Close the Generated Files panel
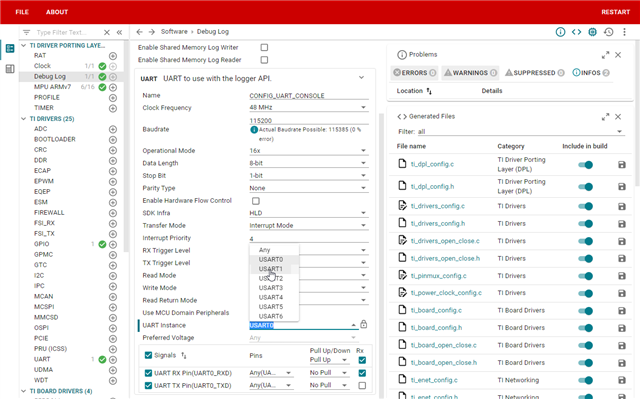The width and height of the screenshot is (640, 399). point(618,117)
